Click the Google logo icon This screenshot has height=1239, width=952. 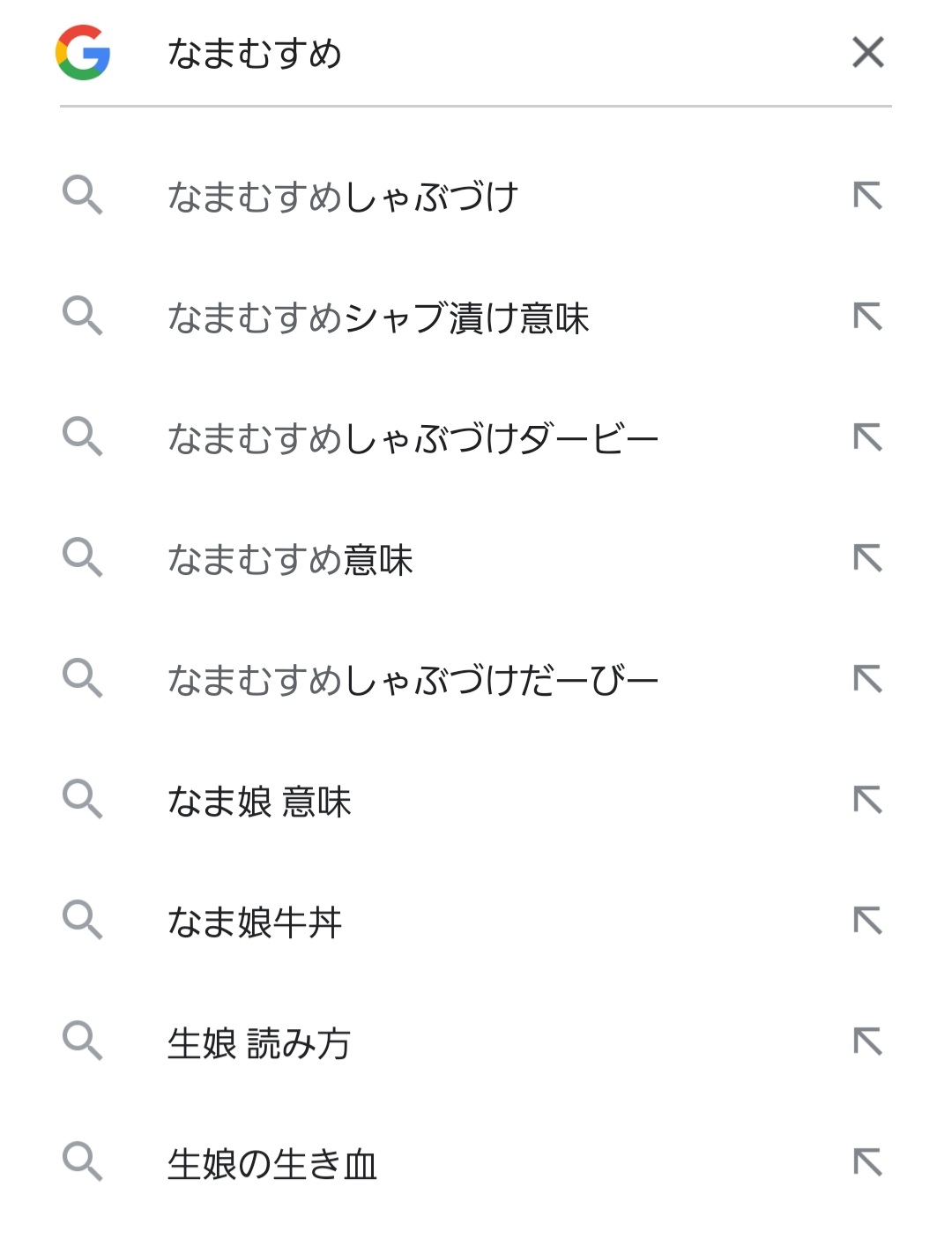tap(83, 53)
